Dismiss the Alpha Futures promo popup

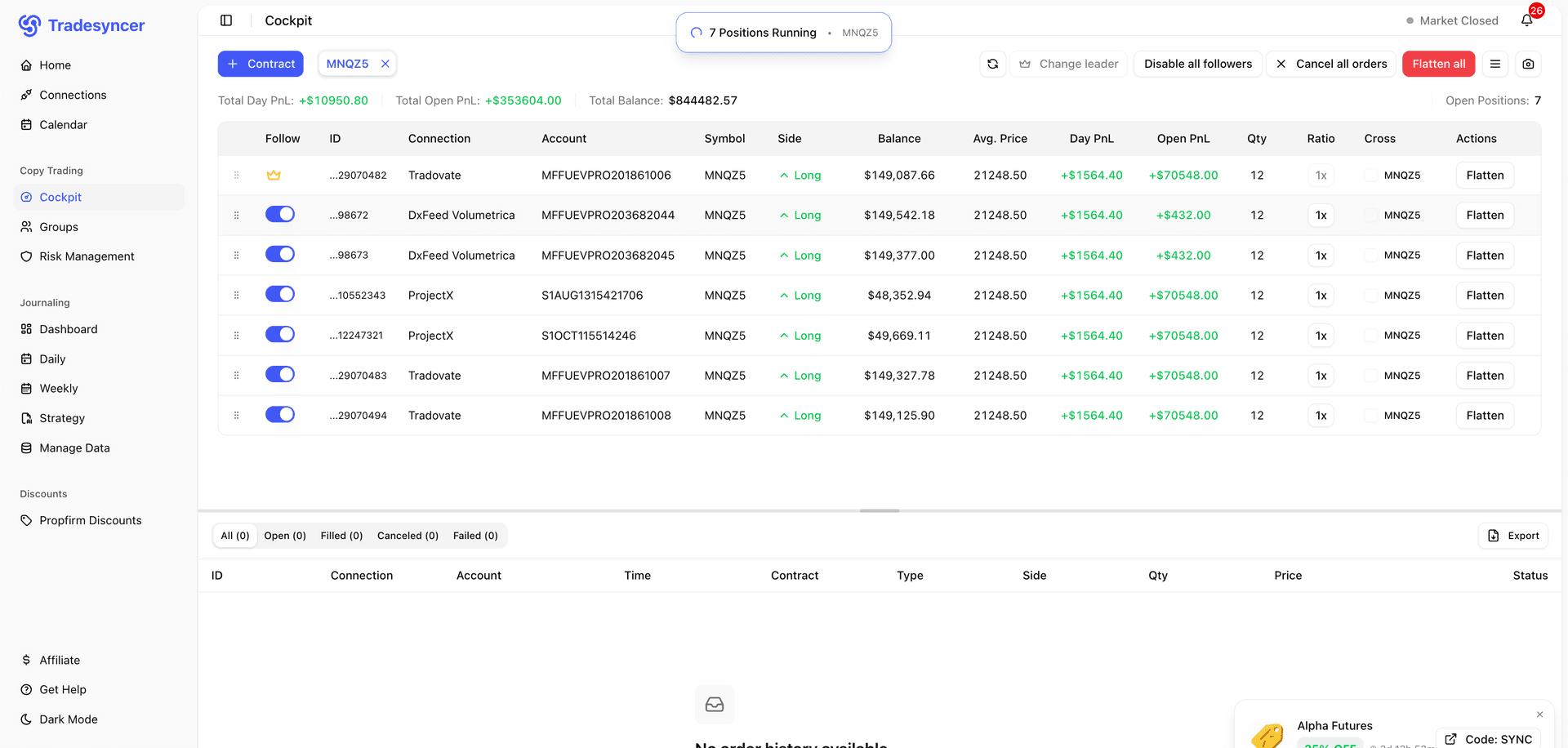tap(1539, 715)
